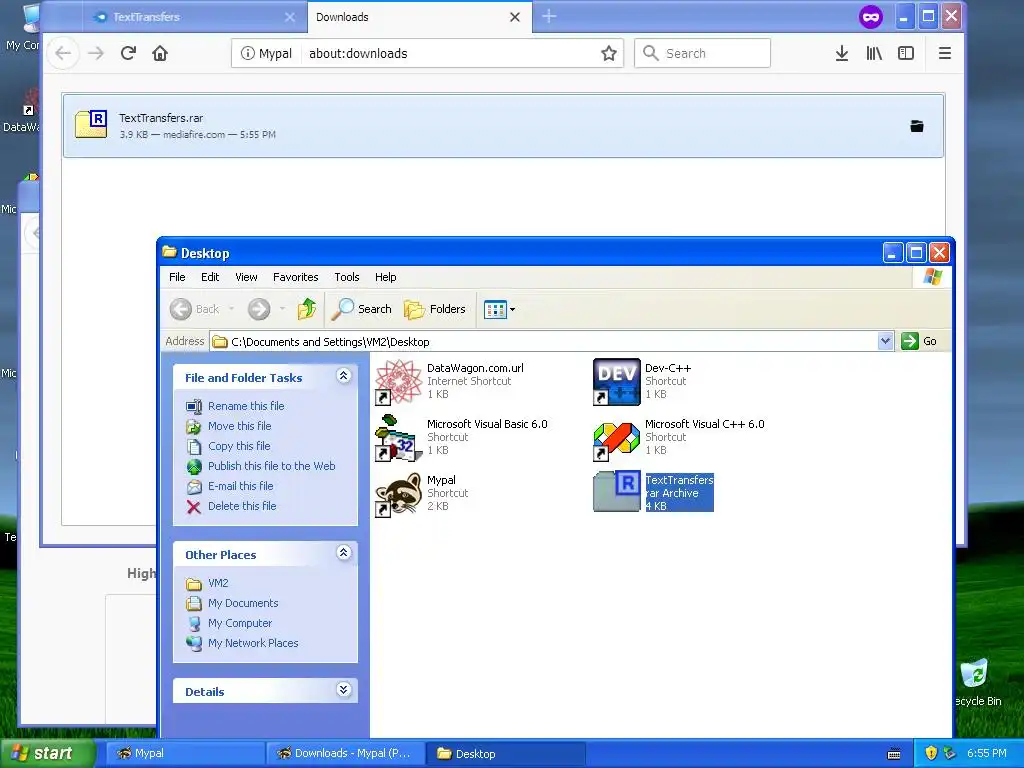Expand the Forward history dropdown arrow

coord(282,309)
